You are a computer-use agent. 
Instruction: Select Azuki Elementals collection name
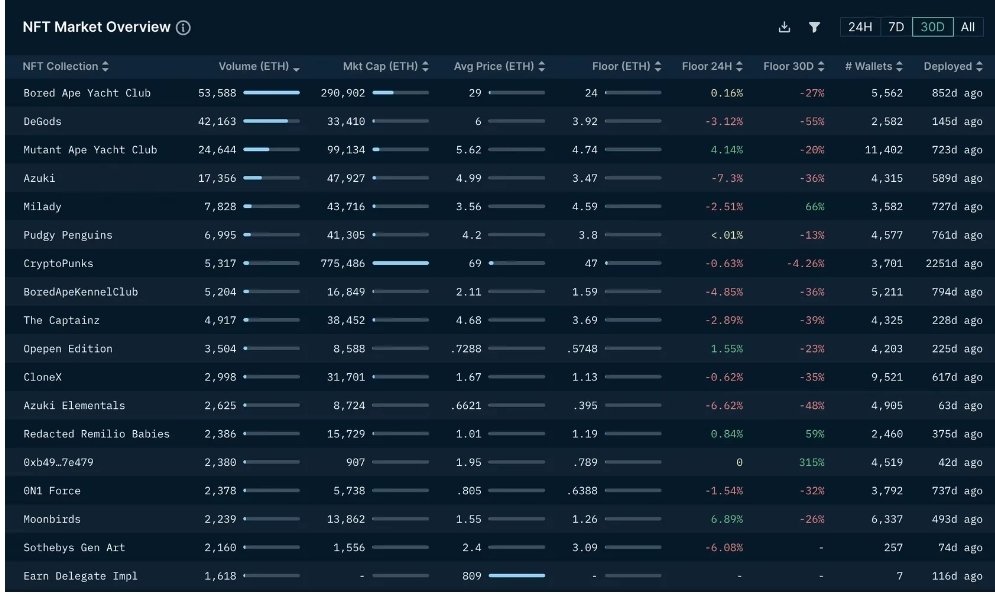pos(74,406)
